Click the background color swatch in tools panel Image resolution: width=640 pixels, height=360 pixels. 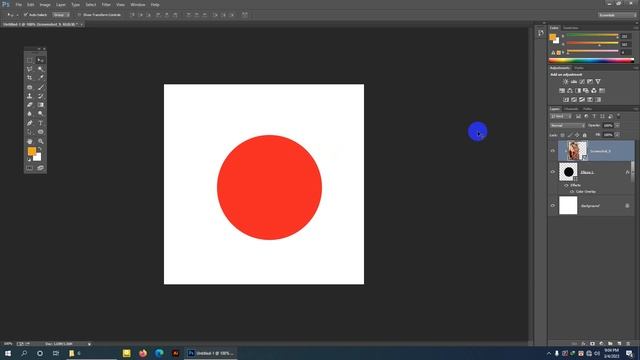[38, 158]
